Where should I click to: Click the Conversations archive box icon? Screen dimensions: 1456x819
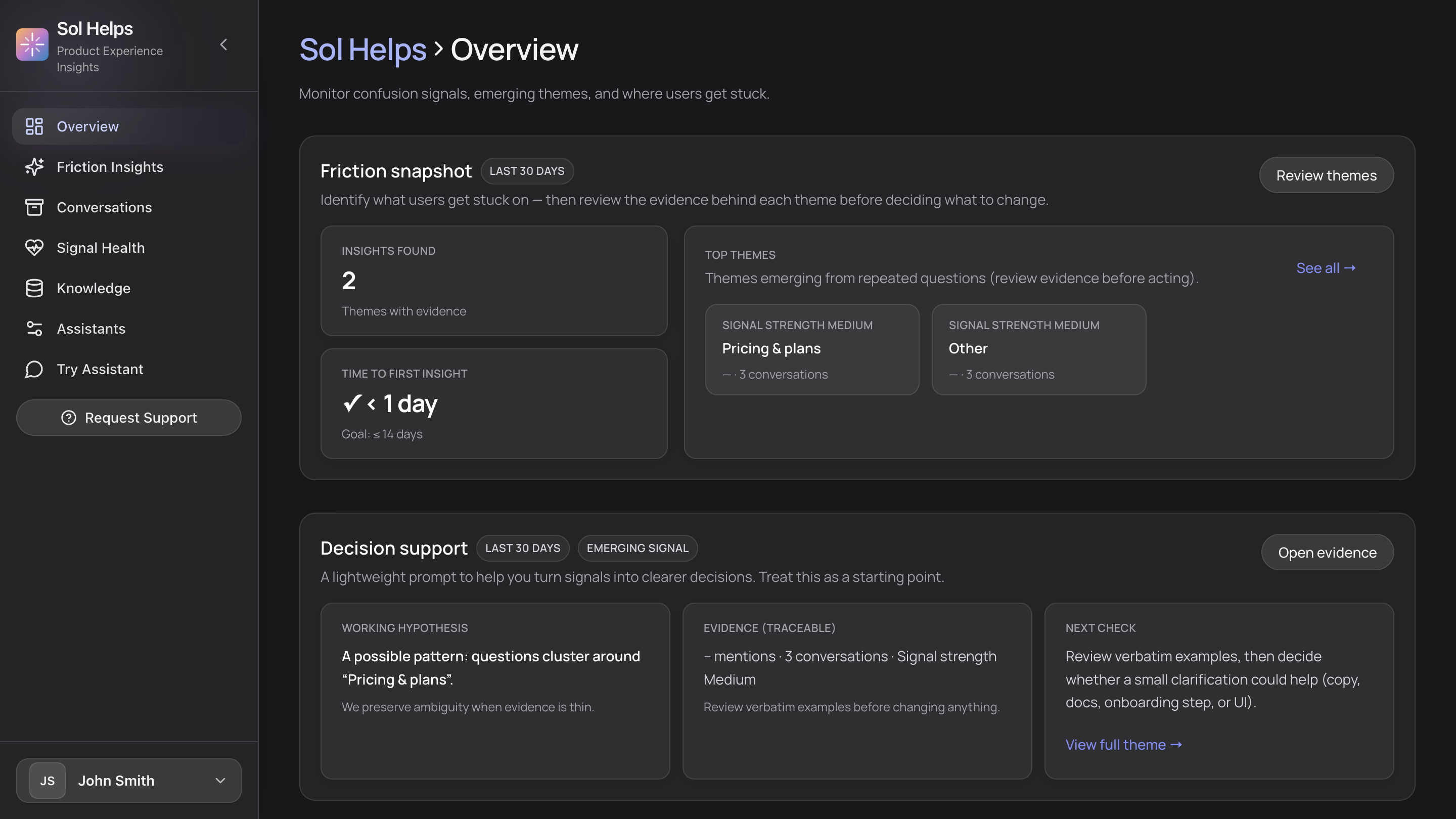pyautogui.click(x=34, y=207)
